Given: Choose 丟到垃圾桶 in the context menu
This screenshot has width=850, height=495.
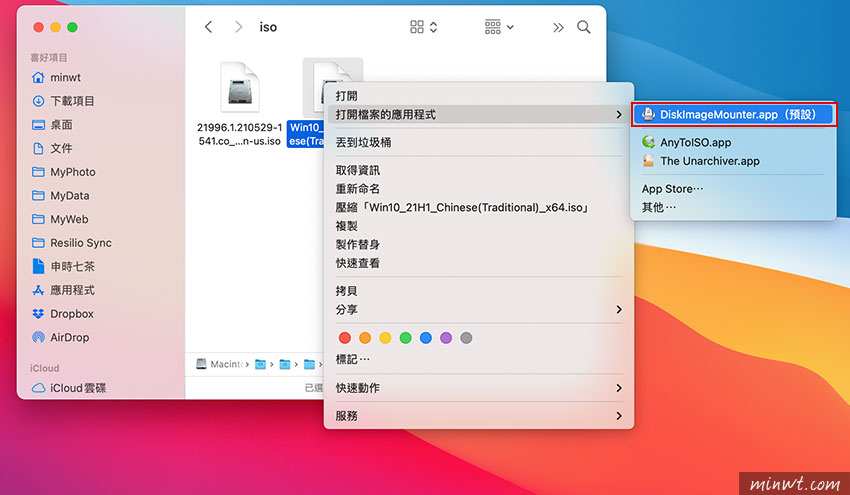Looking at the screenshot, I should tap(479, 143).
